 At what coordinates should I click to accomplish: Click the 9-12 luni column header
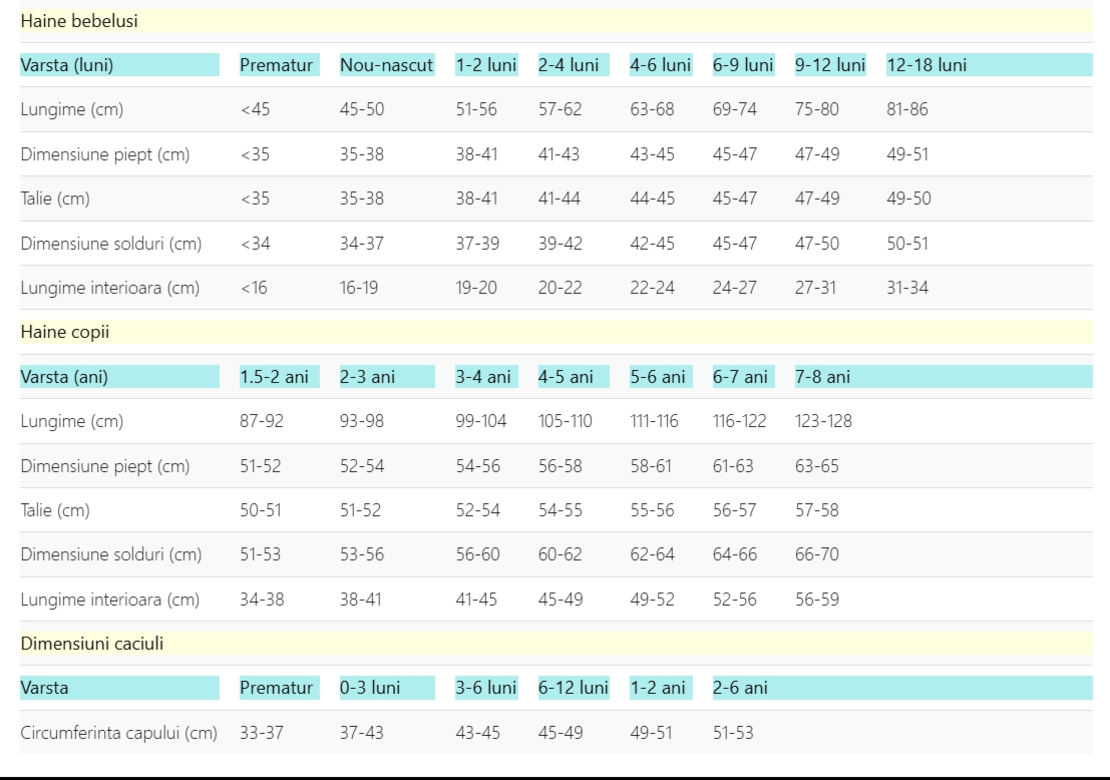(830, 65)
